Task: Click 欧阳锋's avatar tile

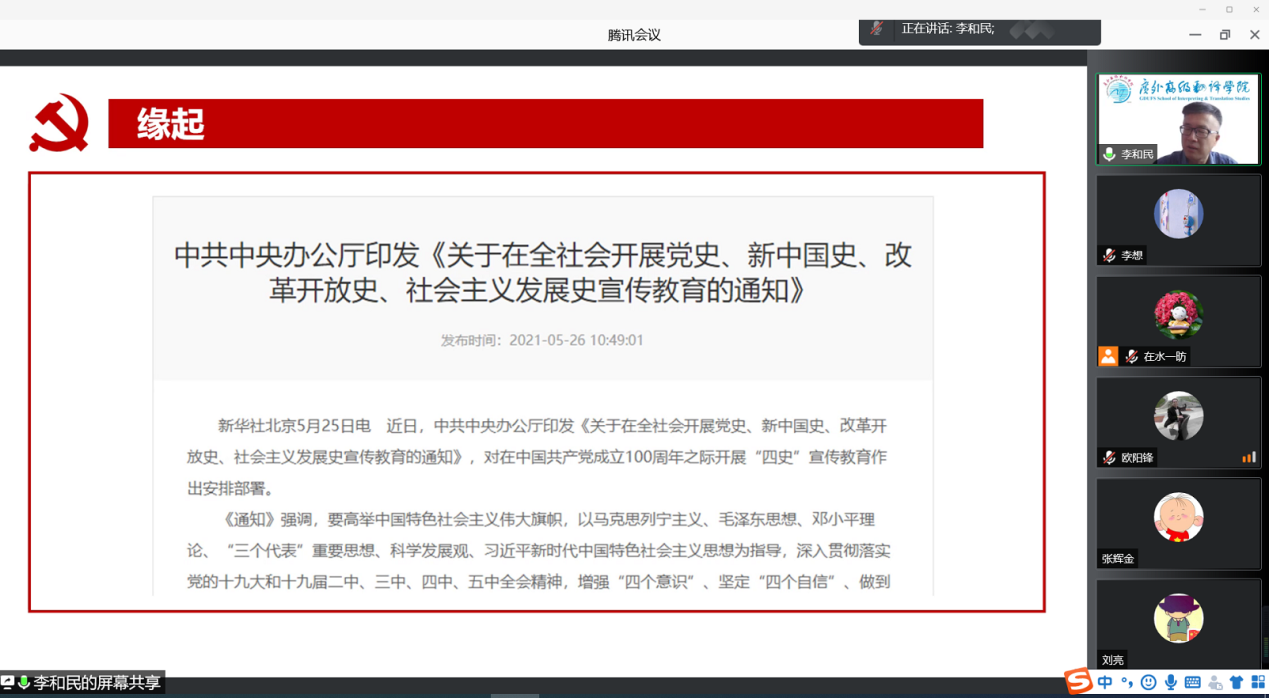Action: pyautogui.click(x=1178, y=416)
